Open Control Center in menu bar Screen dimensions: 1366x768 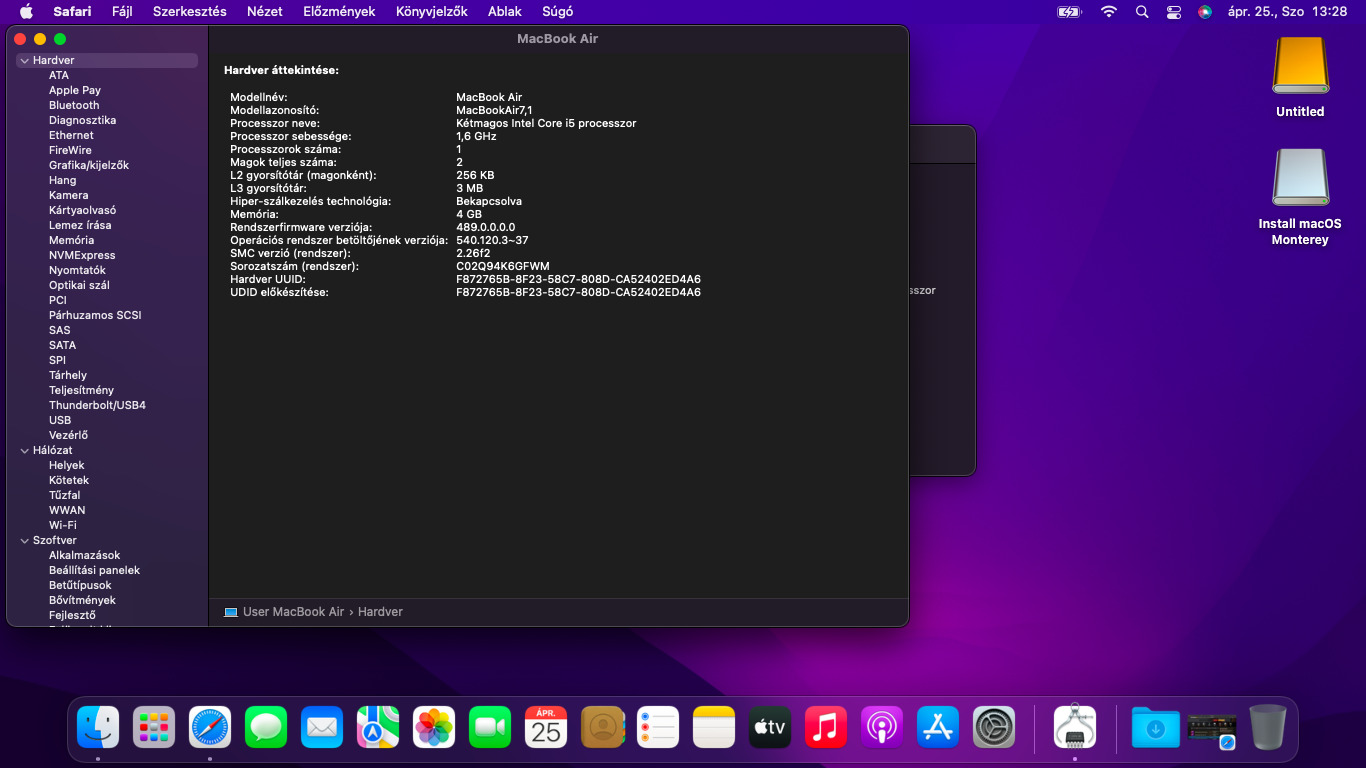(1174, 12)
